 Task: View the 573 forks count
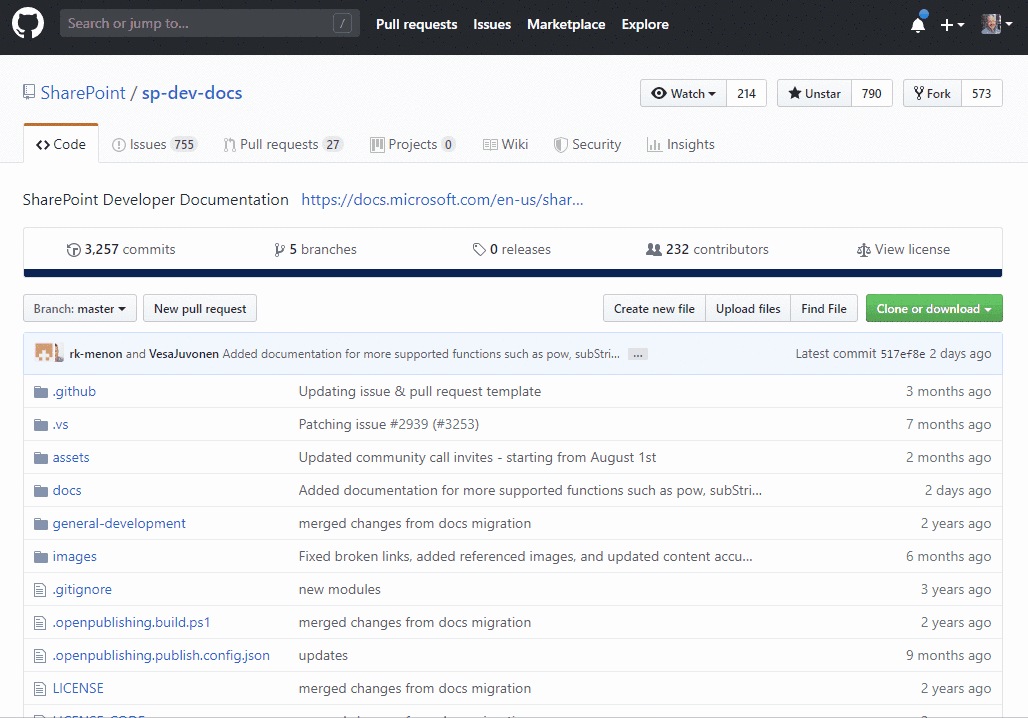[x=981, y=93]
